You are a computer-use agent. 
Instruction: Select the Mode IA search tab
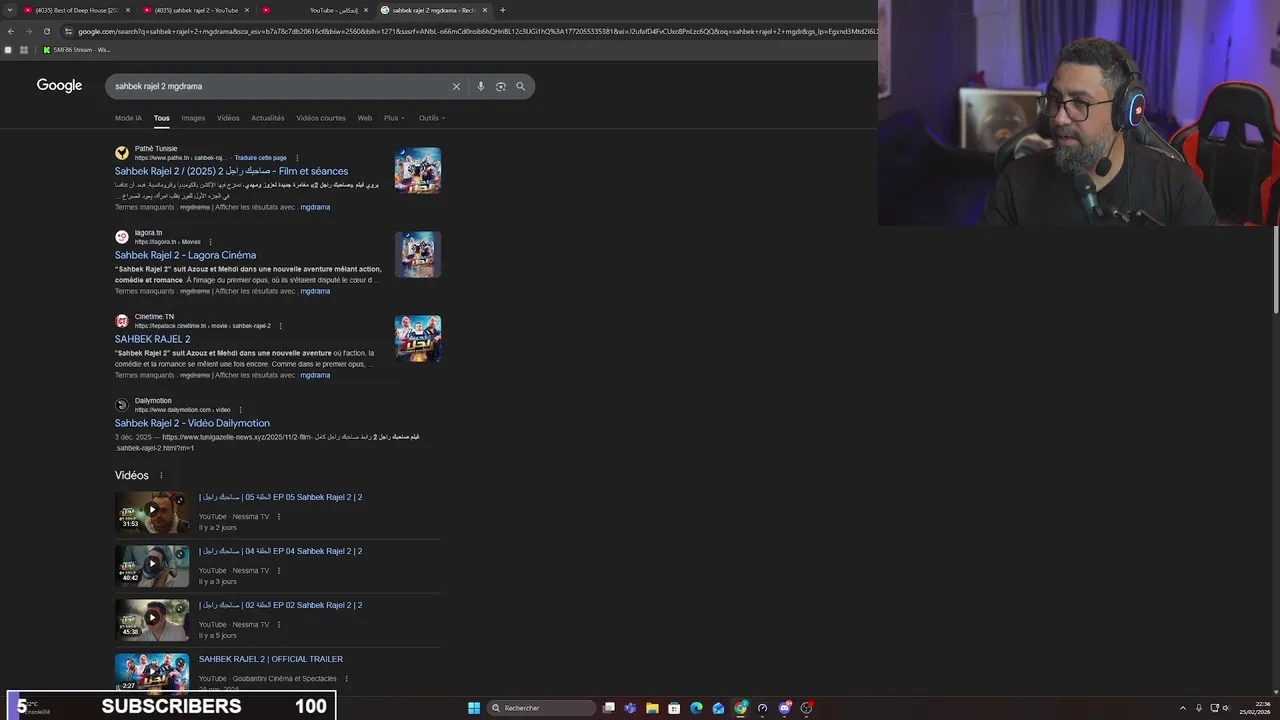click(x=128, y=118)
